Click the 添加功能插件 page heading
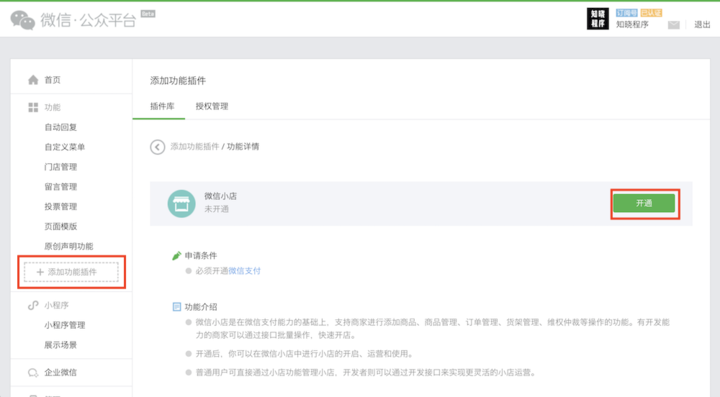The height and width of the screenshot is (397, 720). [x=178, y=81]
